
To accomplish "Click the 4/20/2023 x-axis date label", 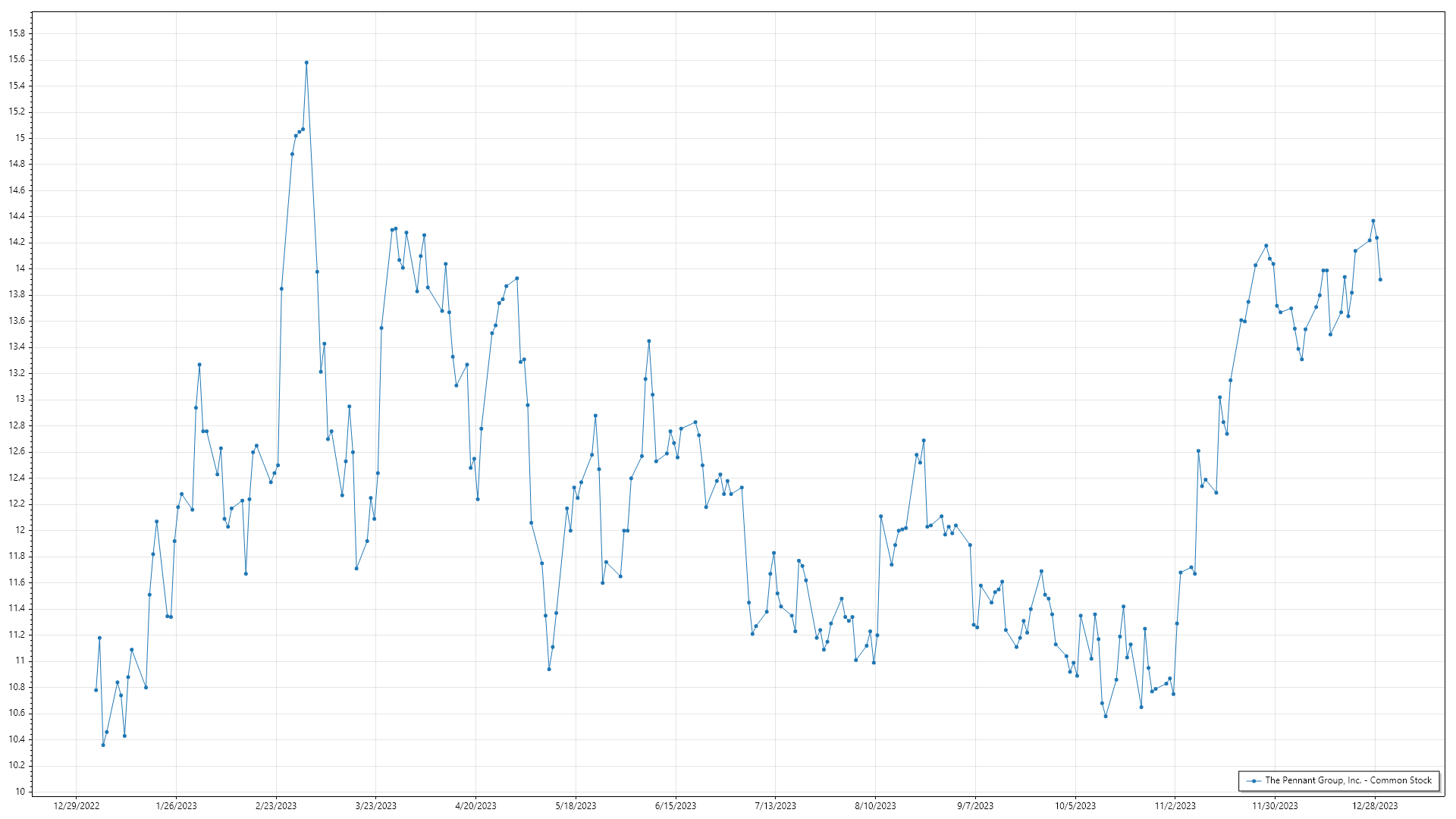I will point(475,806).
